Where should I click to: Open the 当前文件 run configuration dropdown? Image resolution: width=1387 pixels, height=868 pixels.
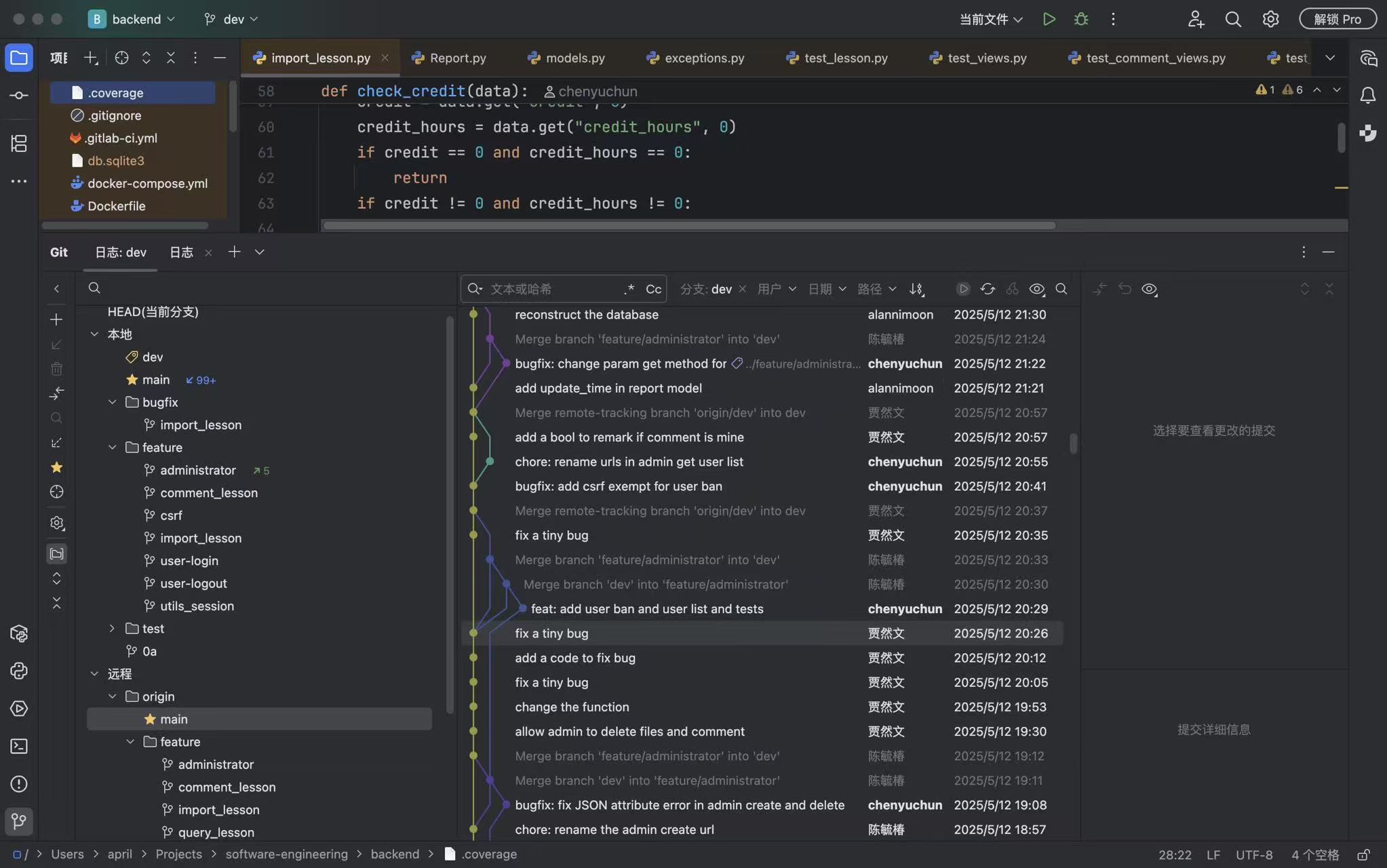click(x=991, y=19)
